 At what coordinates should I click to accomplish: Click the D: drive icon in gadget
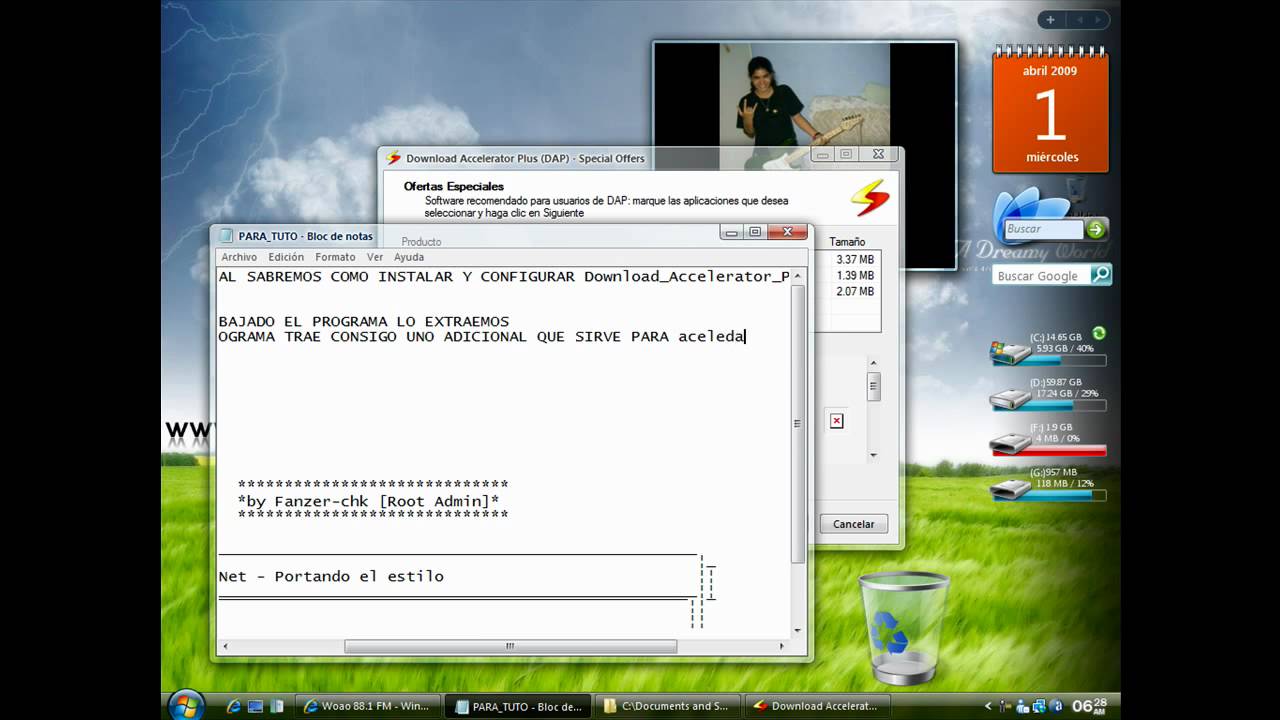pos(1009,399)
